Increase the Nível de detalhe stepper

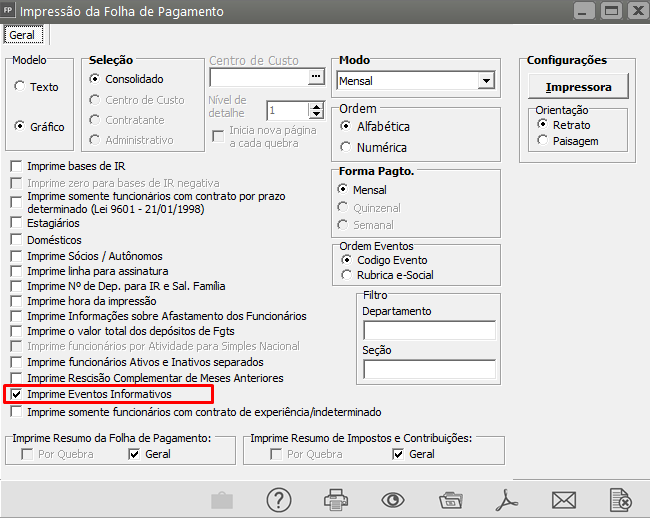pyautogui.click(x=317, y=106)
